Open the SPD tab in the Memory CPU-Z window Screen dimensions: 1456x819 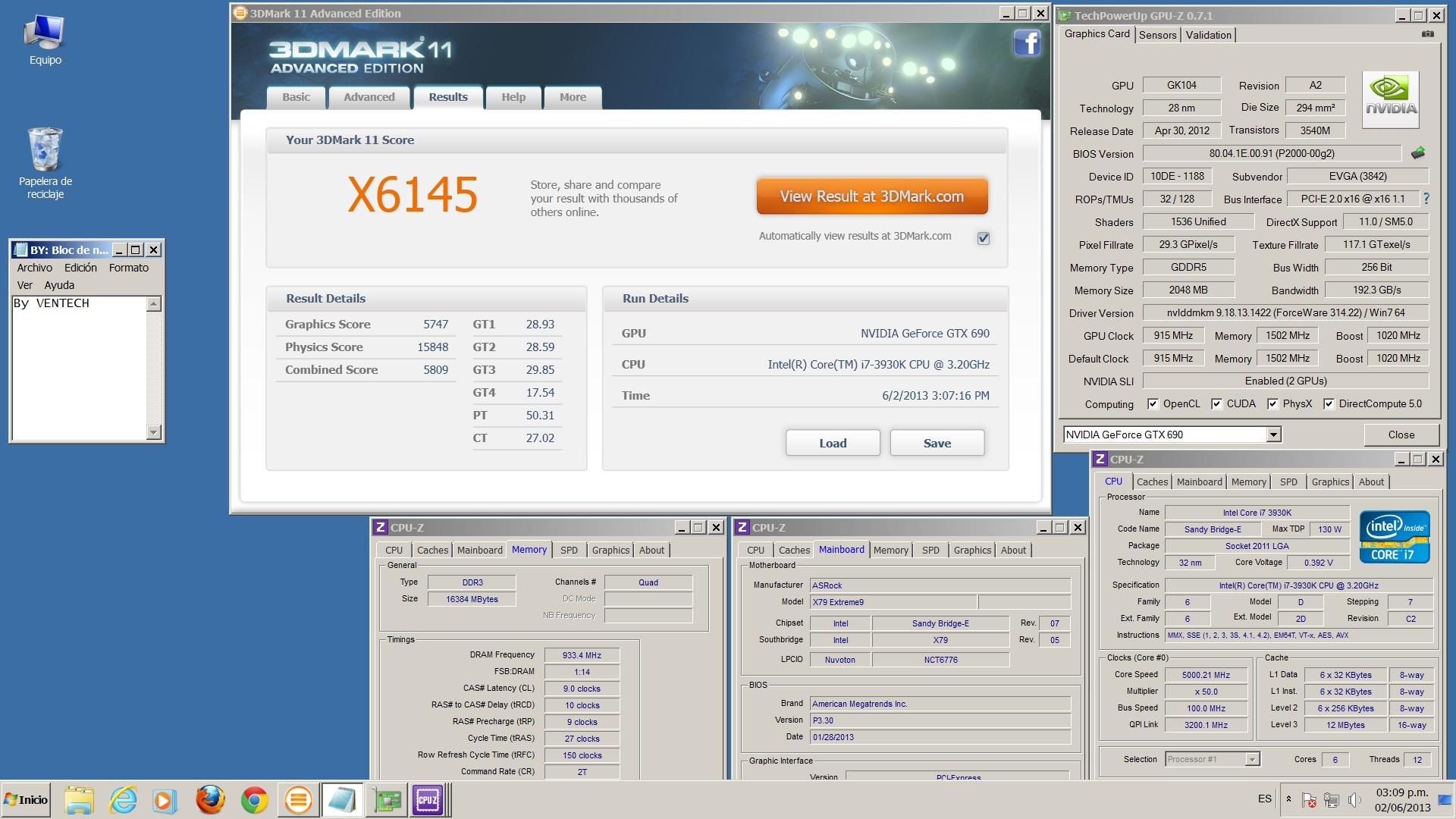tap(569, 551)
